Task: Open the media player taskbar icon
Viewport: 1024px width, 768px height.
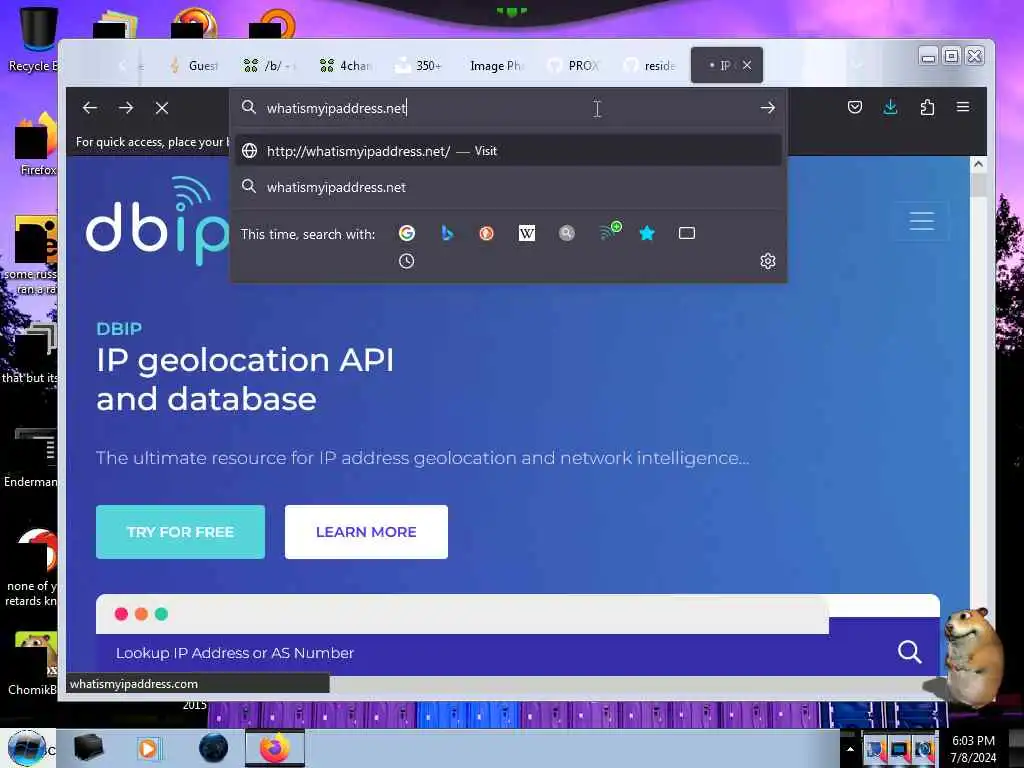Action: pyautogui.click(x=148, y=748)
